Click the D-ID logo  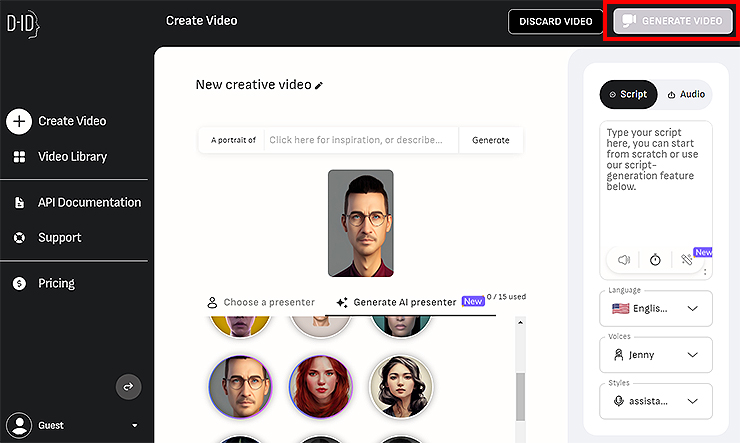click(23, 24)
